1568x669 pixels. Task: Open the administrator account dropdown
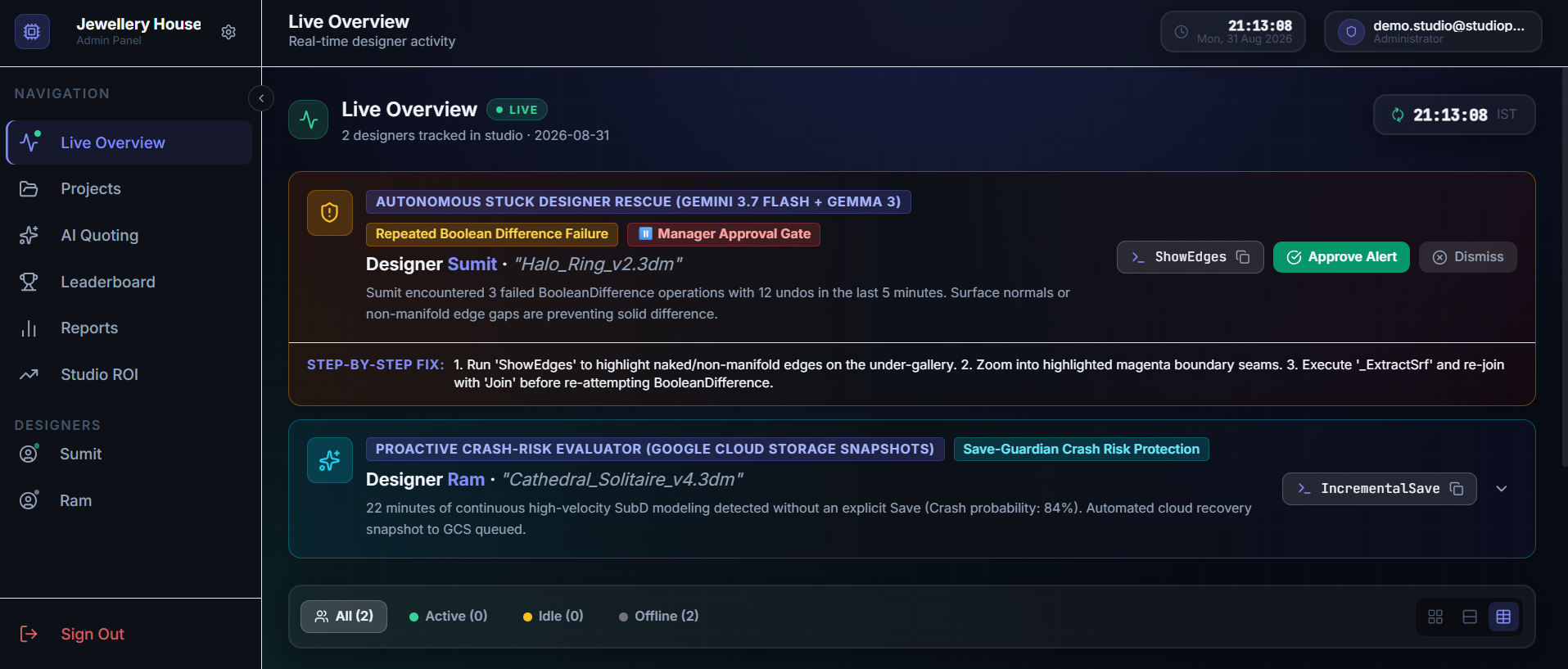(1433, 32)
